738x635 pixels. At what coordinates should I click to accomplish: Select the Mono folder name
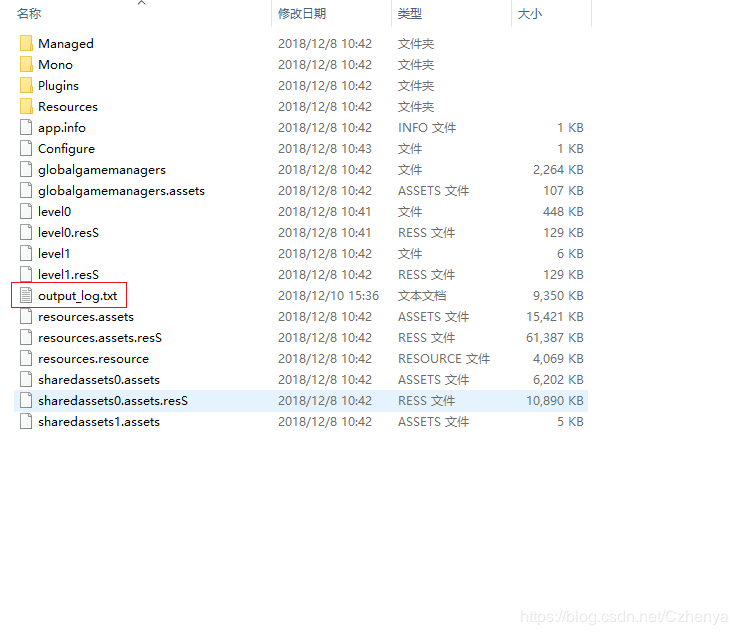(x=56, y=64)
